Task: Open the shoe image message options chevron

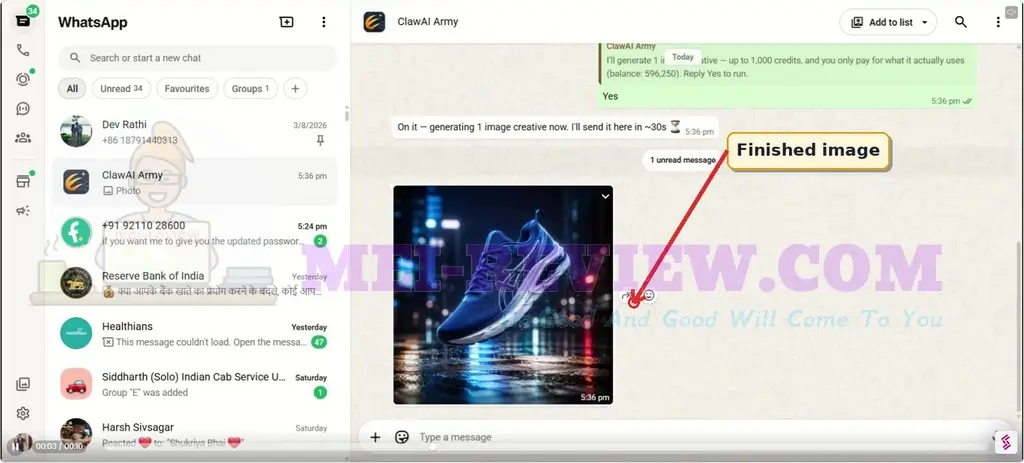Action: (x=605, y=196)
